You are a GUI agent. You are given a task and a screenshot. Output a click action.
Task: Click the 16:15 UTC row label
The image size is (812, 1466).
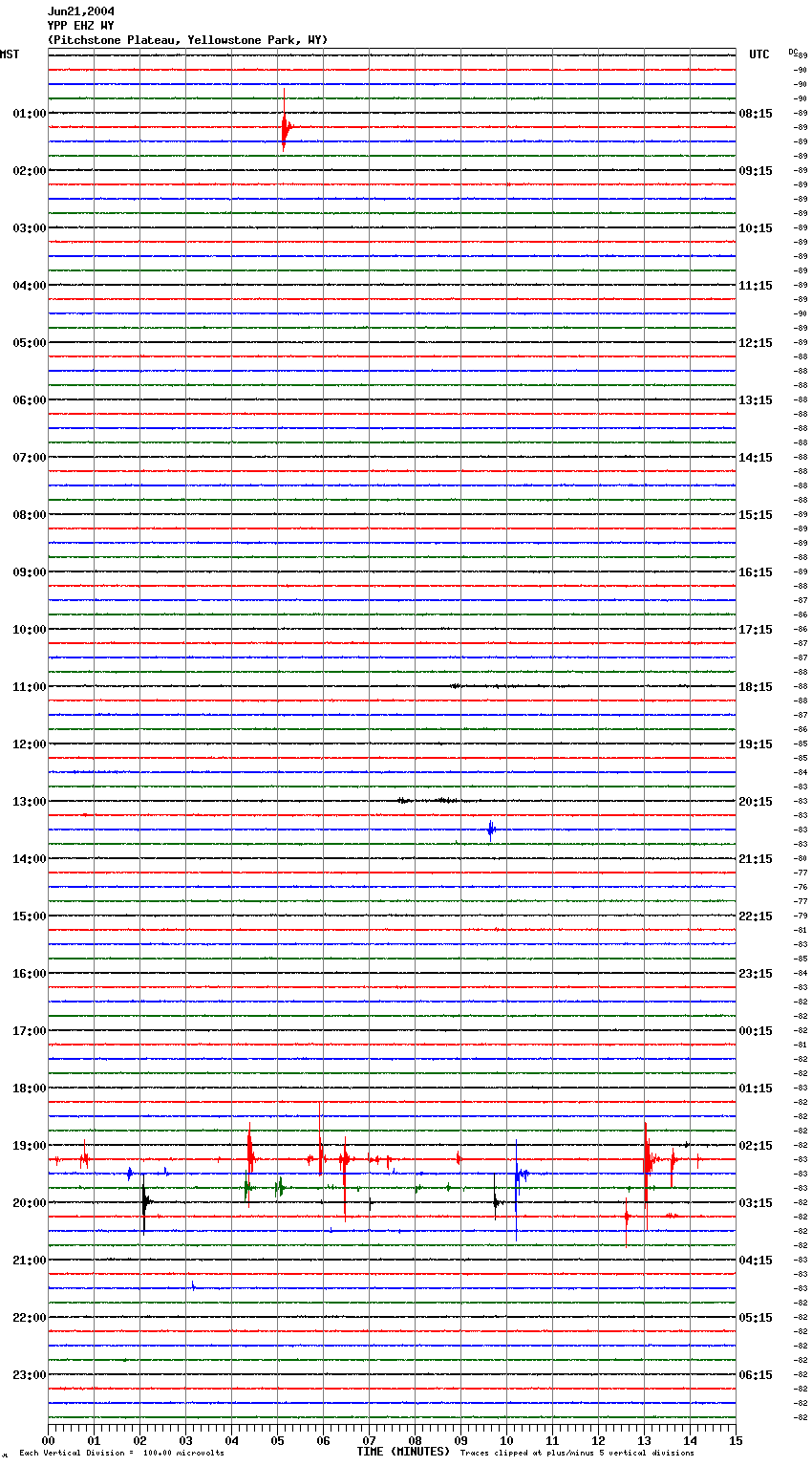756,572
